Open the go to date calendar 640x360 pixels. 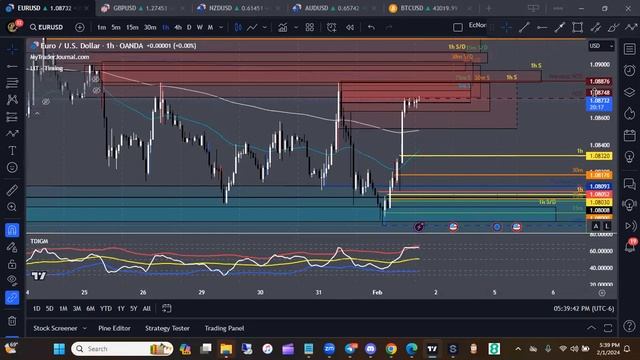click(167, 309)
